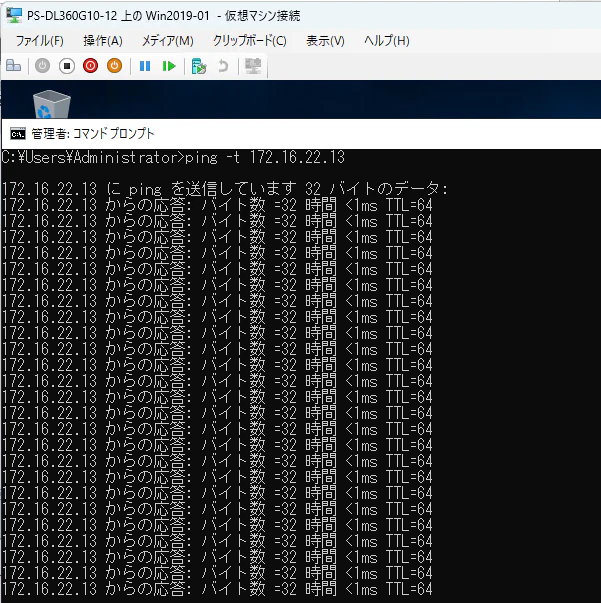Create a checkpoint with toolbar icon
The height and width of the screenshot is (603, 601).
coord(199,66)
